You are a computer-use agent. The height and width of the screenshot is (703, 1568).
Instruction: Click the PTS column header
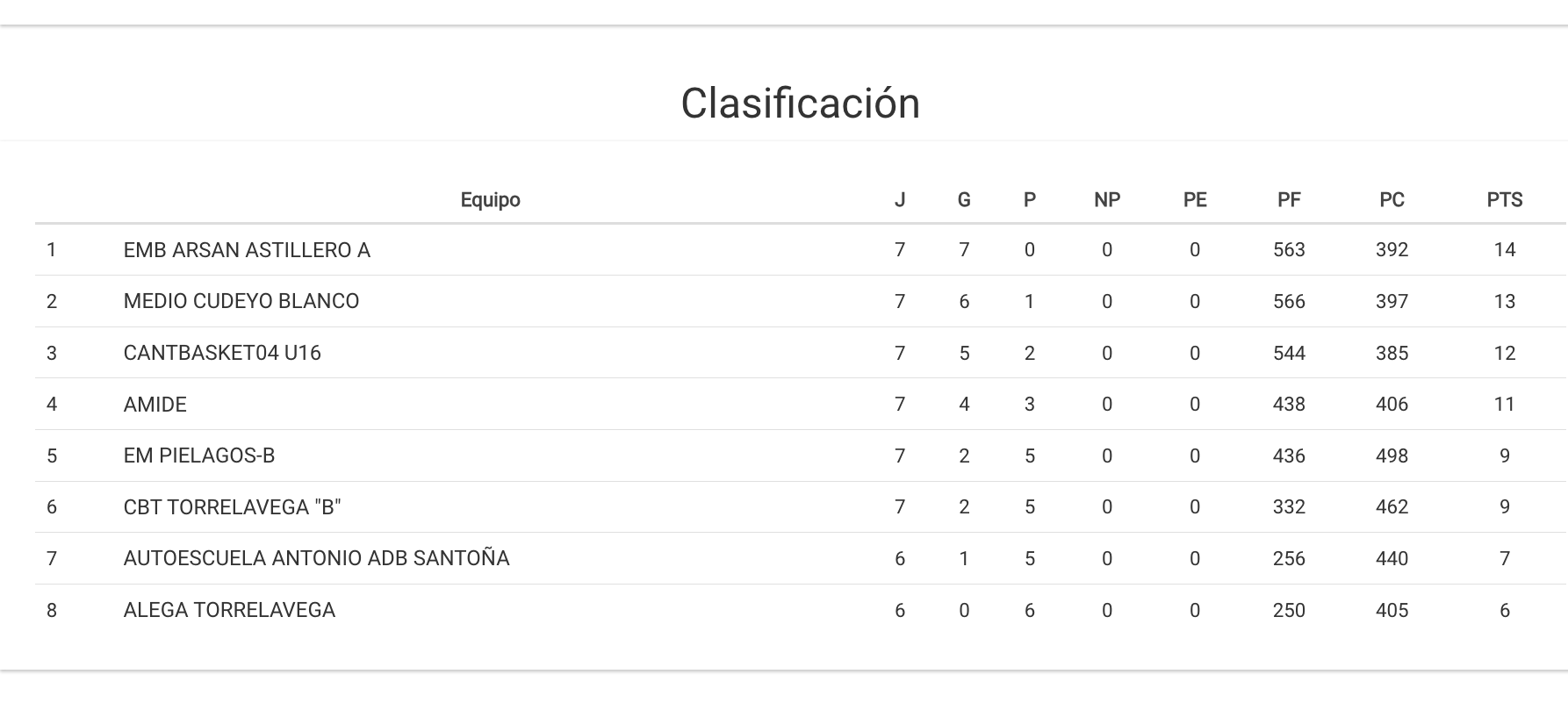click(x=1504, y=200)
